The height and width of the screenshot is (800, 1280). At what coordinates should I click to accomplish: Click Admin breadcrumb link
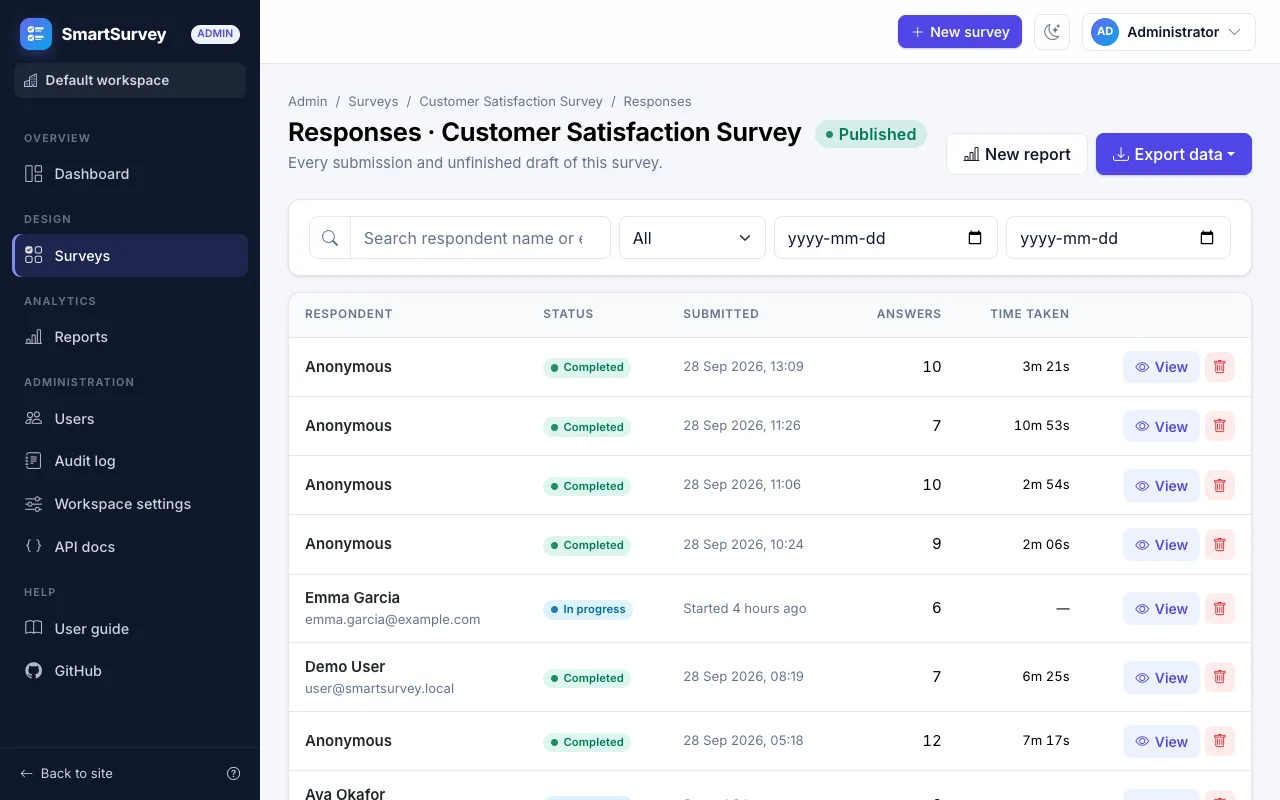point(308,101)
